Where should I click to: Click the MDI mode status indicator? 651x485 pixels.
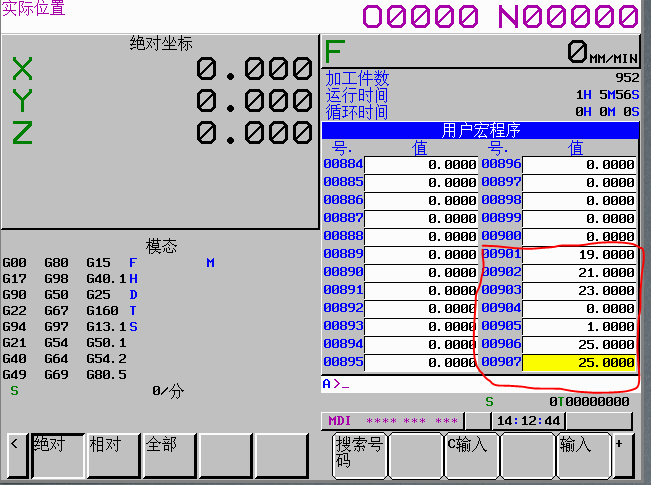click(341, 421)
